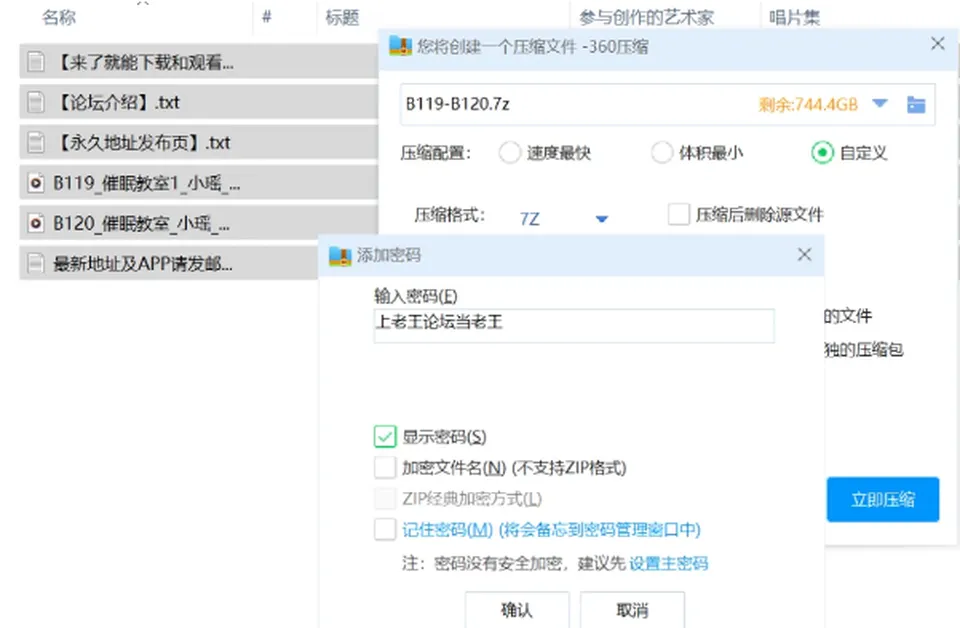Click the 确认 button in password dialog

point(517,610)
